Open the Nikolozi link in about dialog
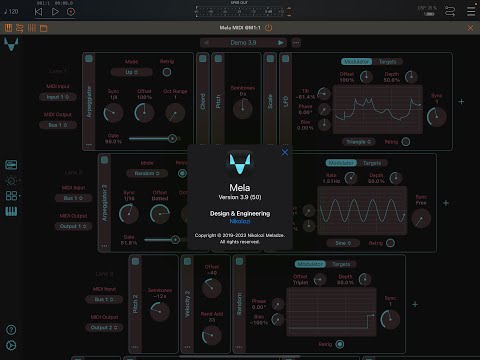This screenshot has width=480, height=360. pyautogui.click(x=240, y=221)
